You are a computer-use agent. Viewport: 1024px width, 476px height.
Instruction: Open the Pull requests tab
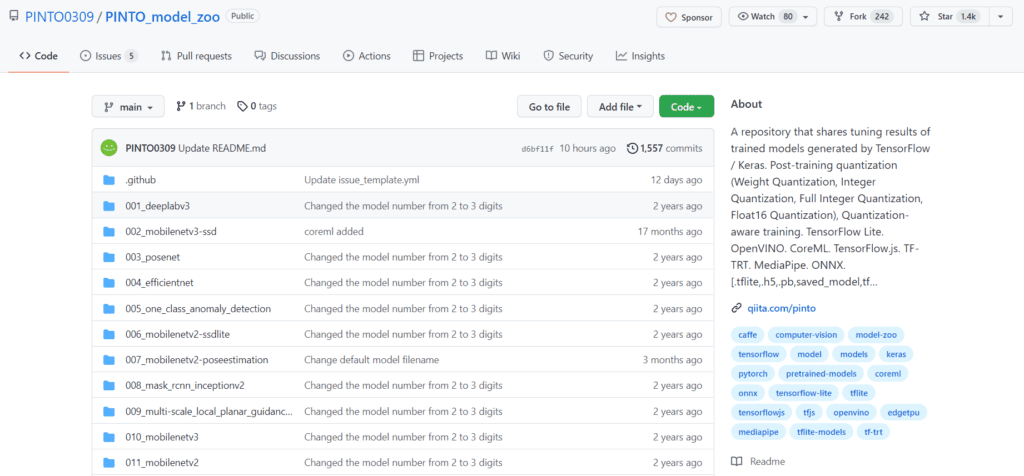click(196, 56)
